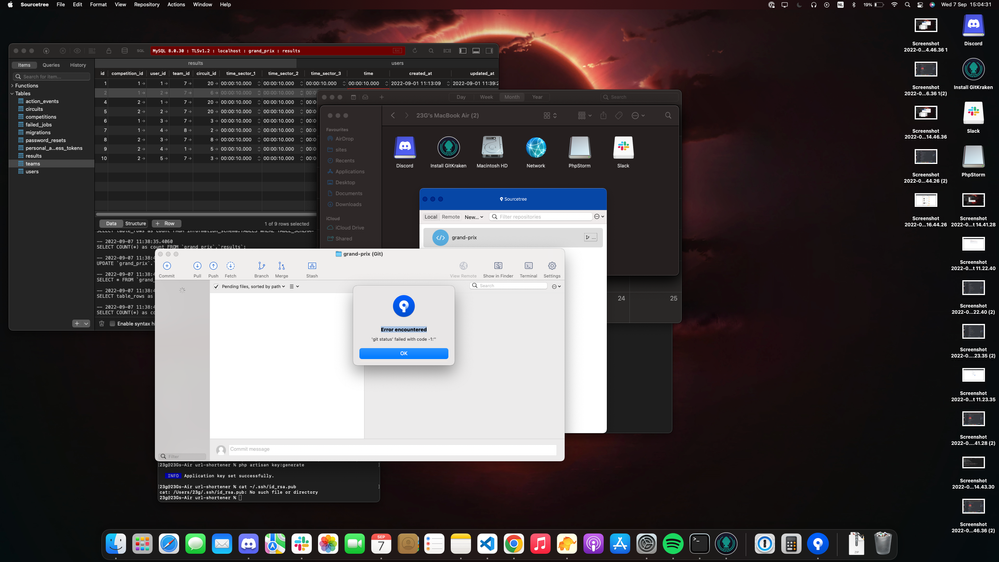Expand the Functions tree node
This screenshot has height=562, width=999.
click(12, 85)
